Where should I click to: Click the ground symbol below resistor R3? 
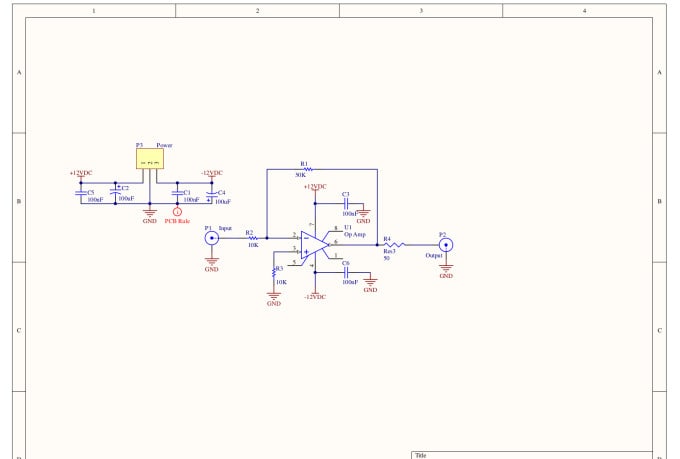tap(274, 296)
